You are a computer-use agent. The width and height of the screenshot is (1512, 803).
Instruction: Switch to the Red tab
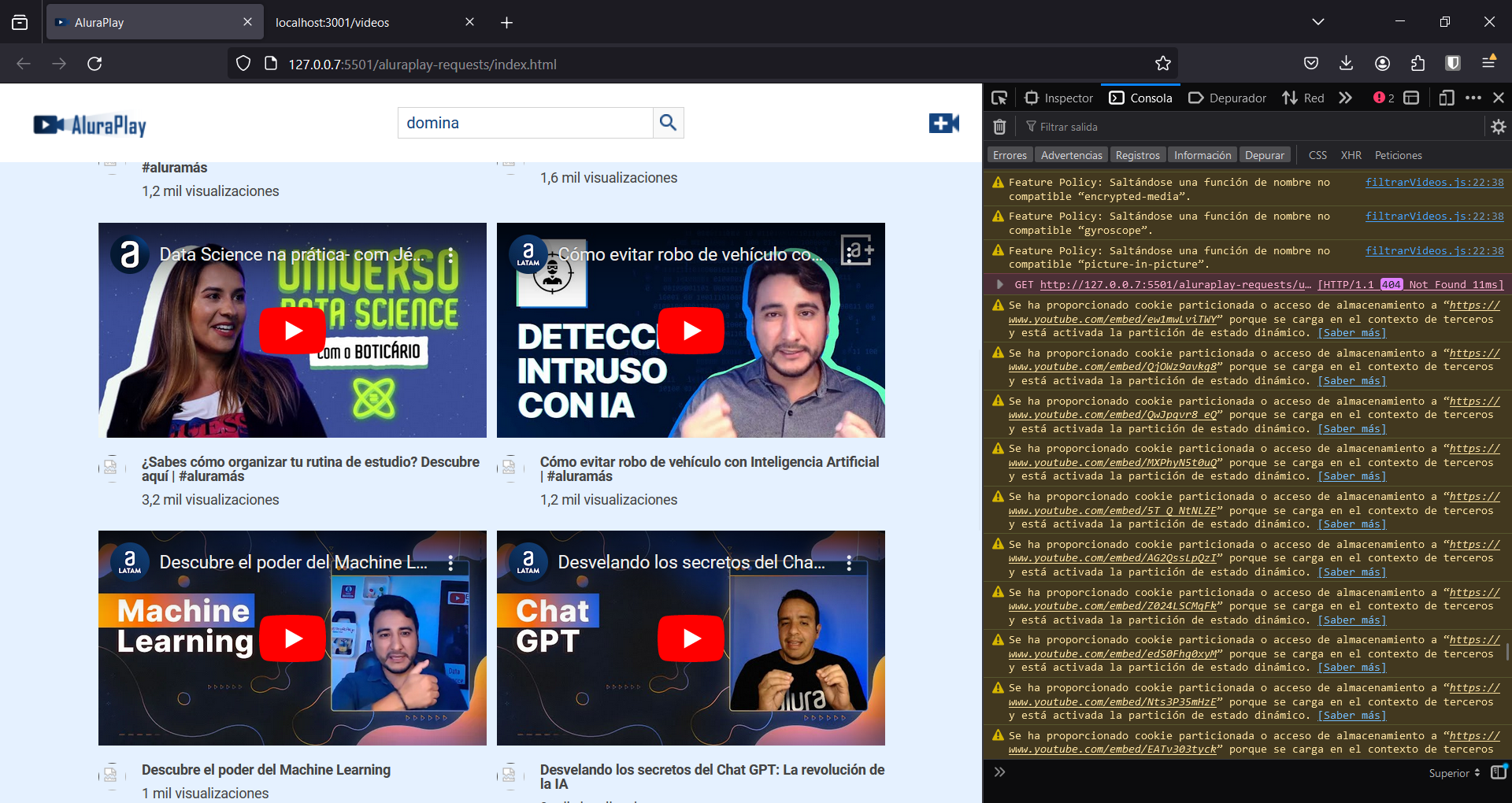point(1303,98)
